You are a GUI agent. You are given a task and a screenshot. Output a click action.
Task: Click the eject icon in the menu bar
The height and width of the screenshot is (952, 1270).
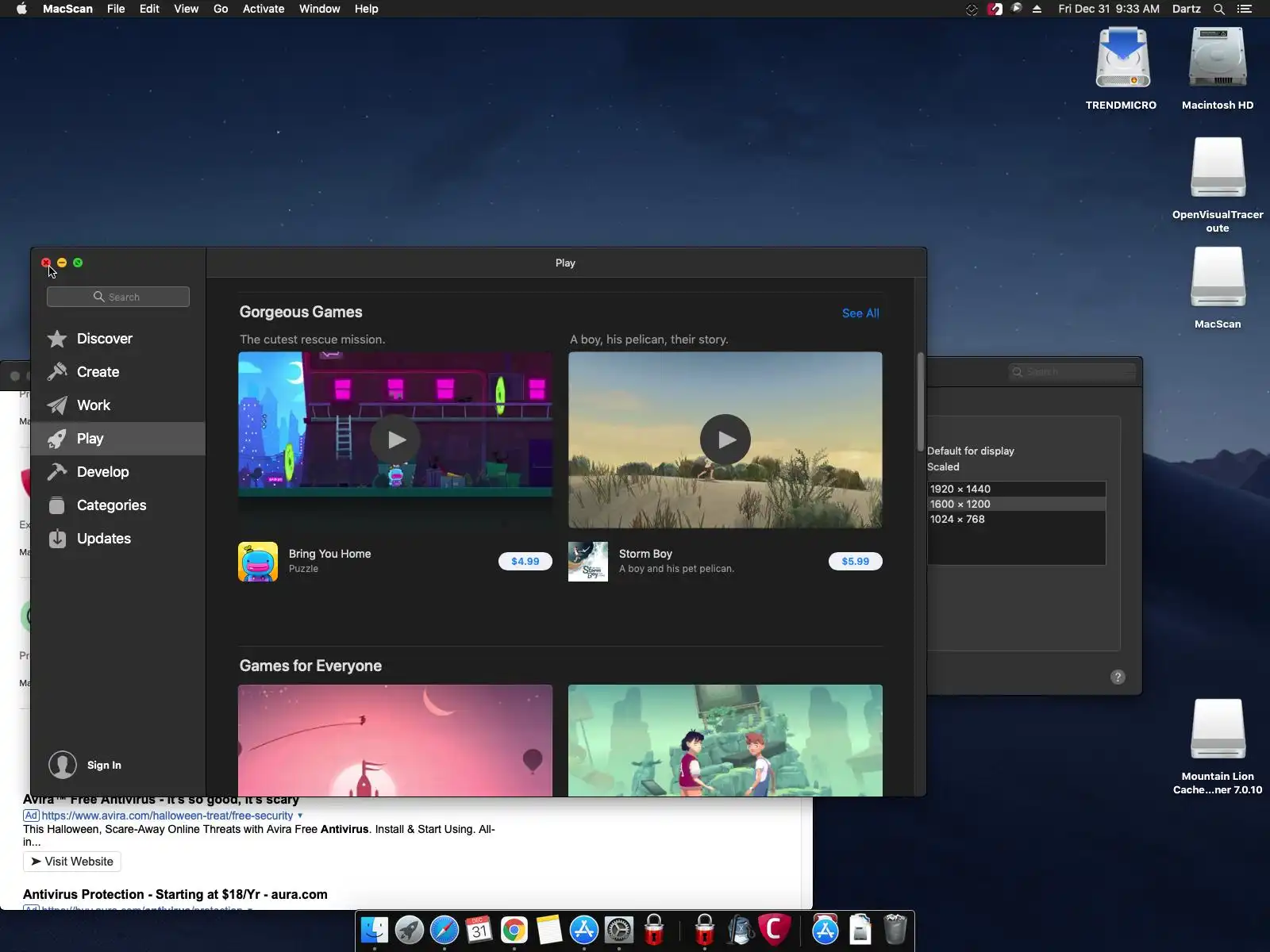(1037, 9)
